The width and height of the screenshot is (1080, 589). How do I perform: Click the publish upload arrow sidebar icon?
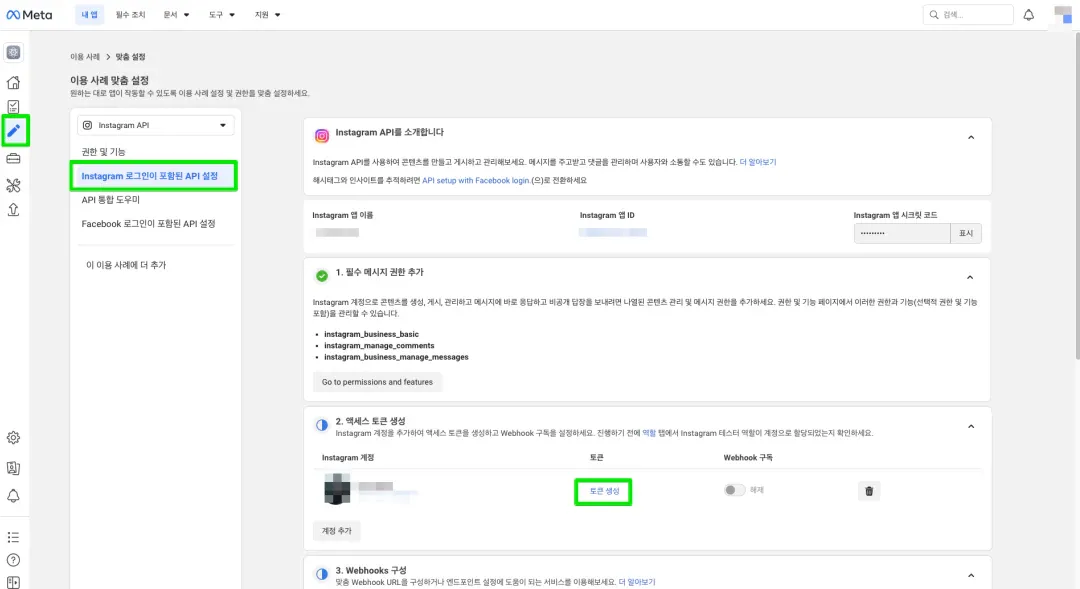click(13, 209)
